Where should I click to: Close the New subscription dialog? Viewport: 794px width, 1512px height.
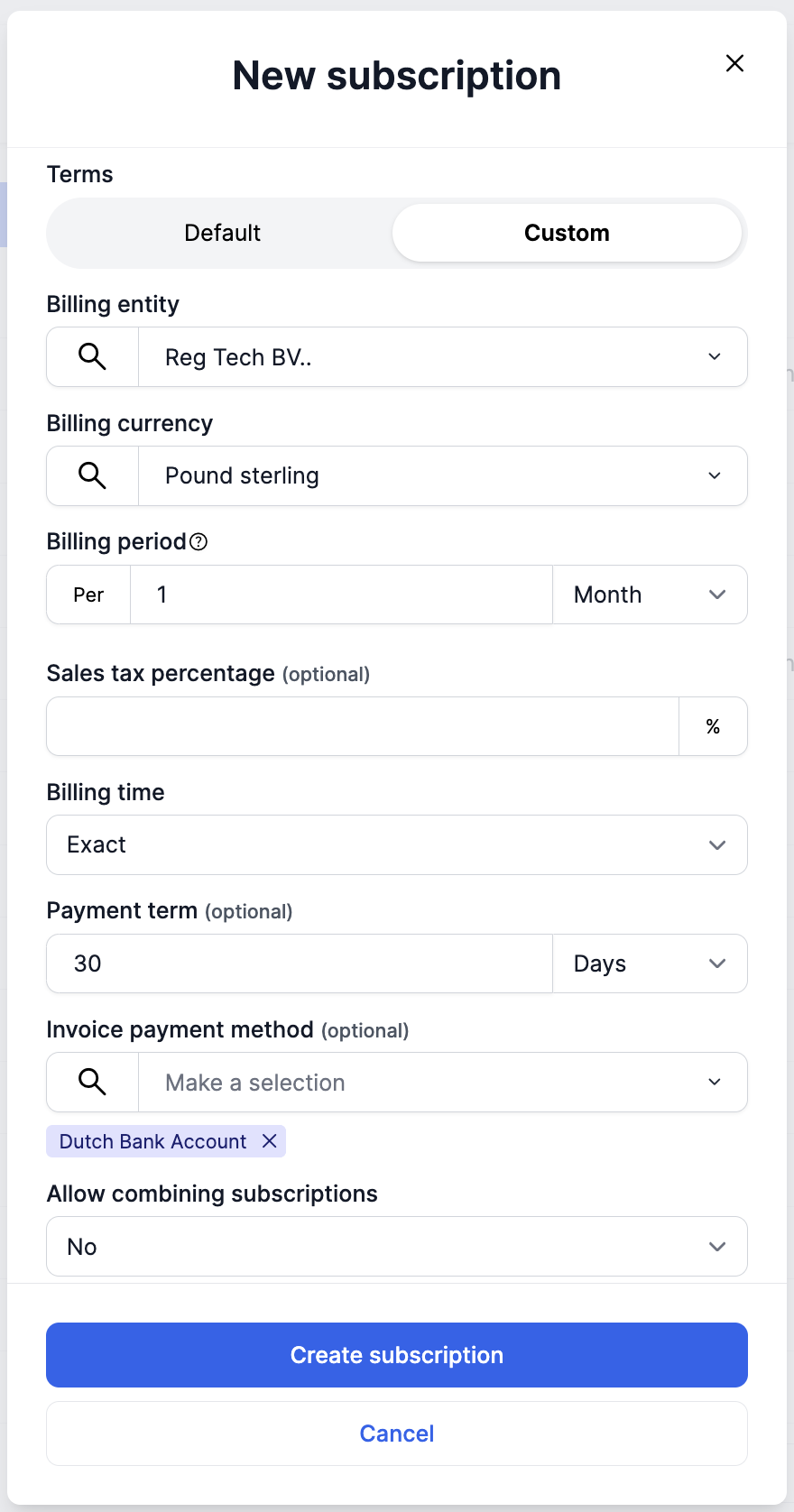point(734,63)
